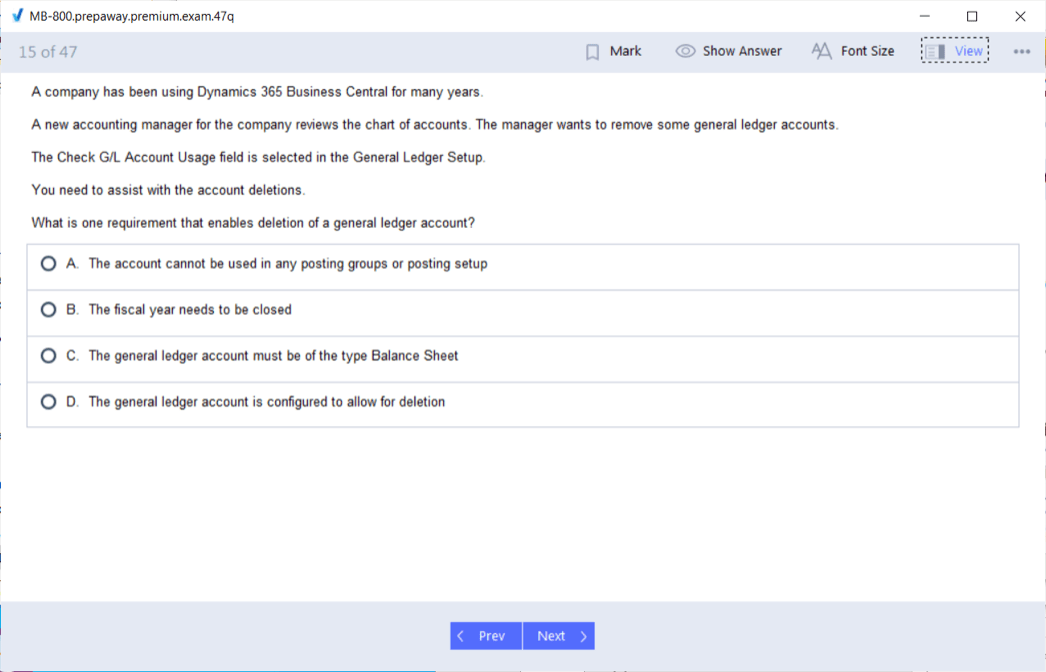
Task: Click the View layout icon
Action: tap(935, 51)
